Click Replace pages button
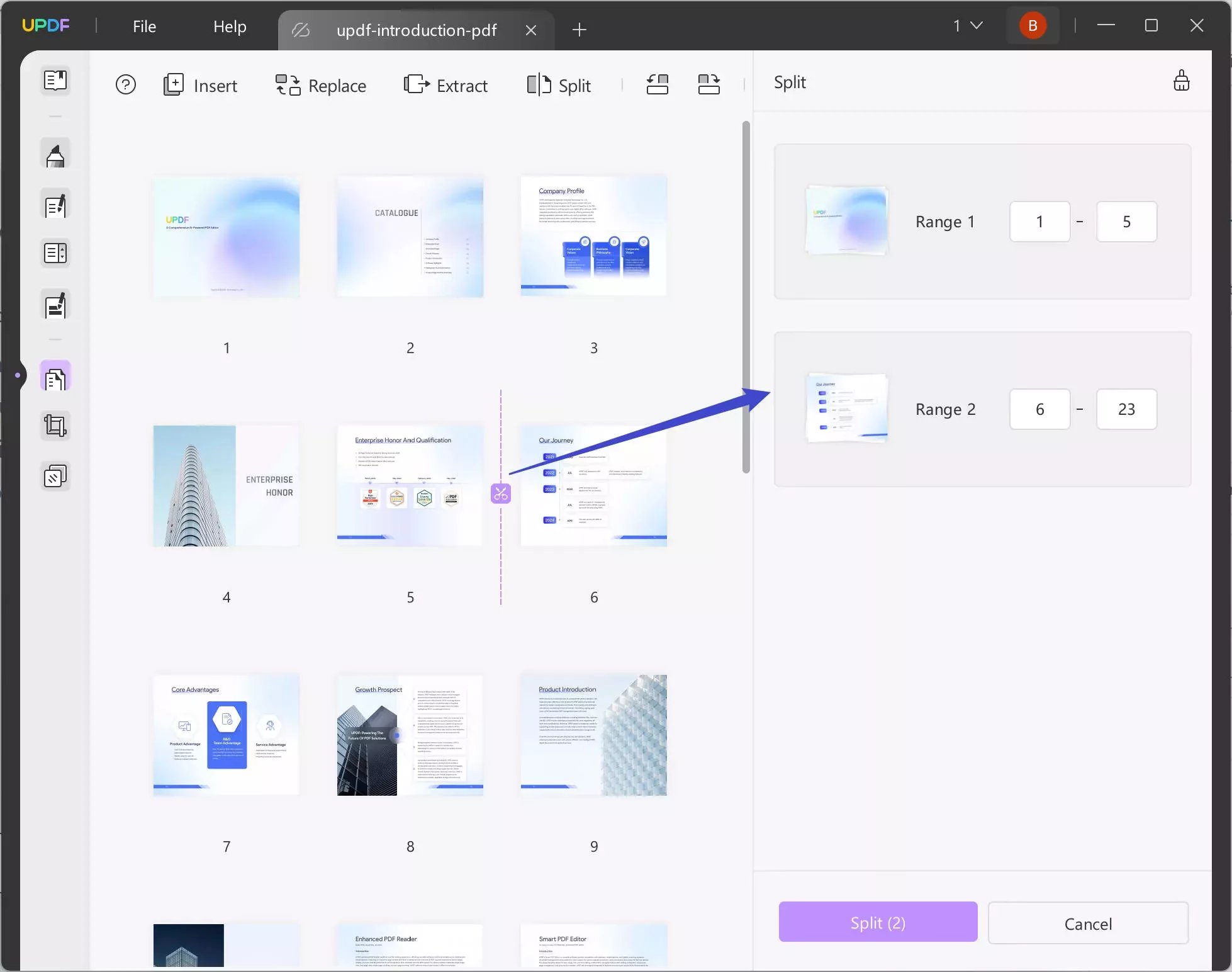Screen dimensions: 1232x972 321,85
